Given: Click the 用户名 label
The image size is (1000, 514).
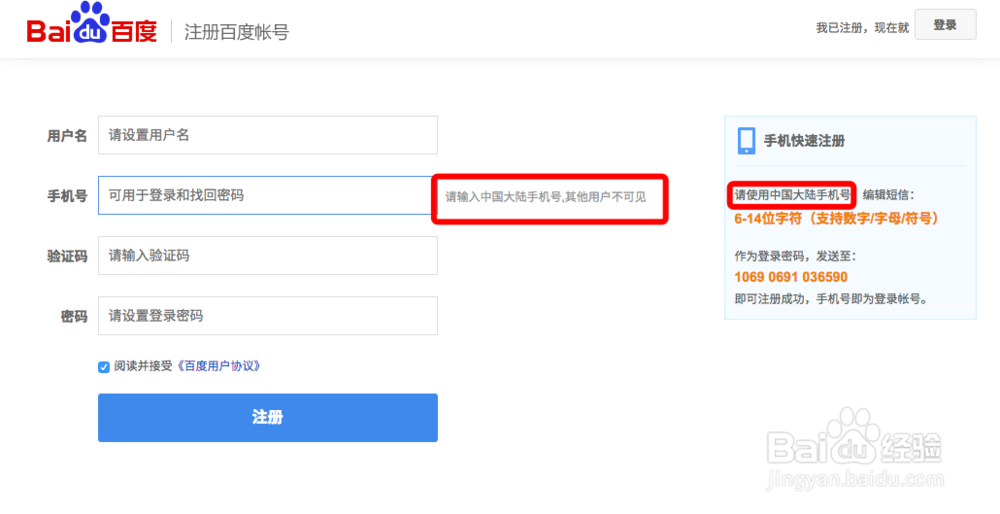Looking at the screenshot, I should pyautogui.click(x=67, y=136).
